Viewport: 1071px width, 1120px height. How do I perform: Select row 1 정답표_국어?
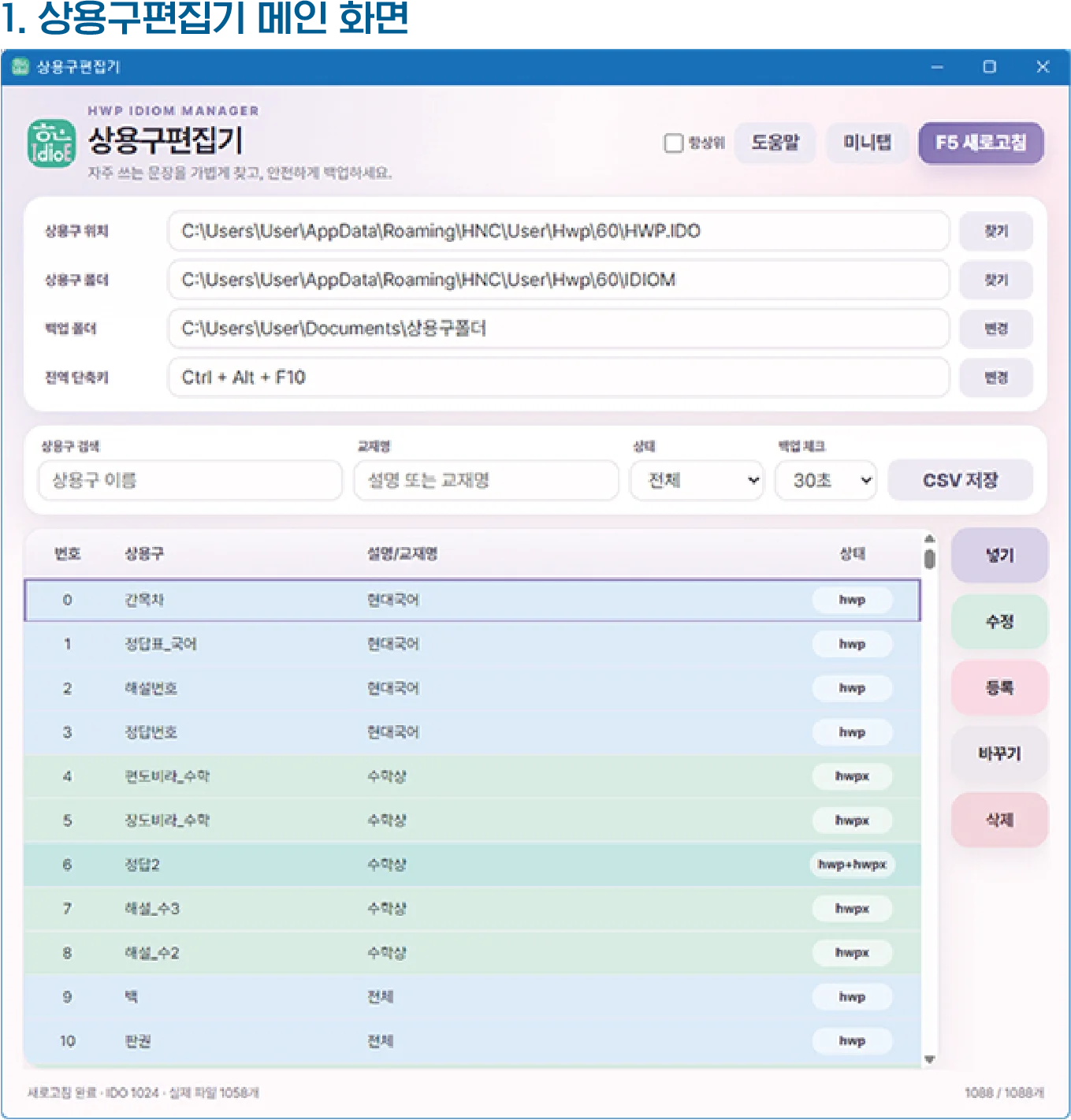tap(473, 644)
